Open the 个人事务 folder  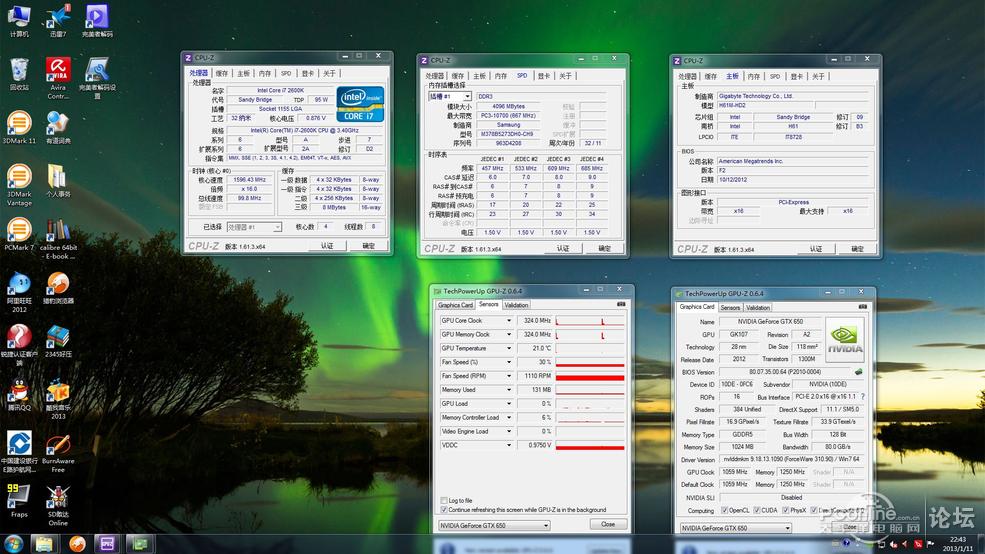(x=58, y=180)
